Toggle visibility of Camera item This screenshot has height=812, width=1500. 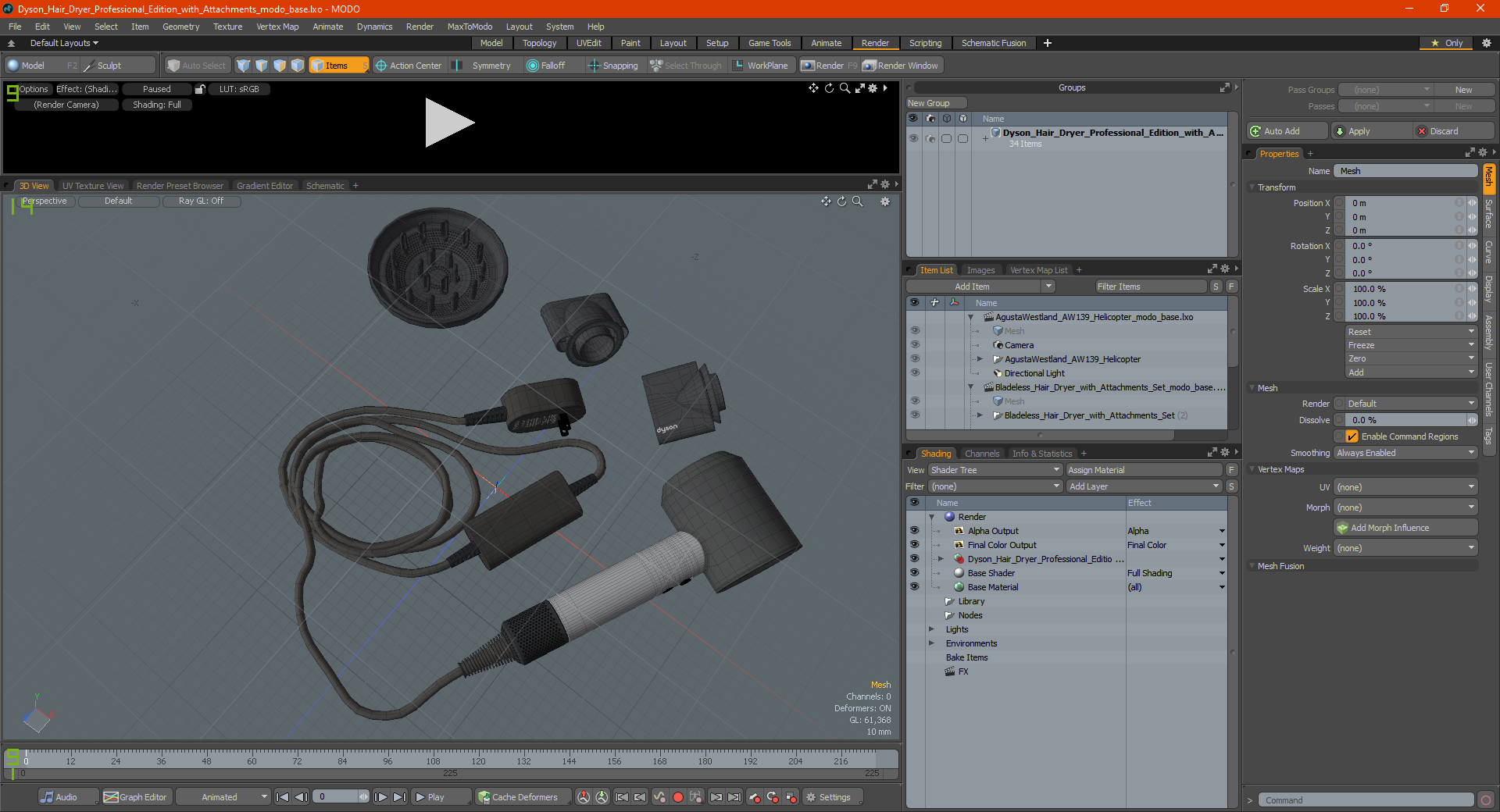pos(915,345)
